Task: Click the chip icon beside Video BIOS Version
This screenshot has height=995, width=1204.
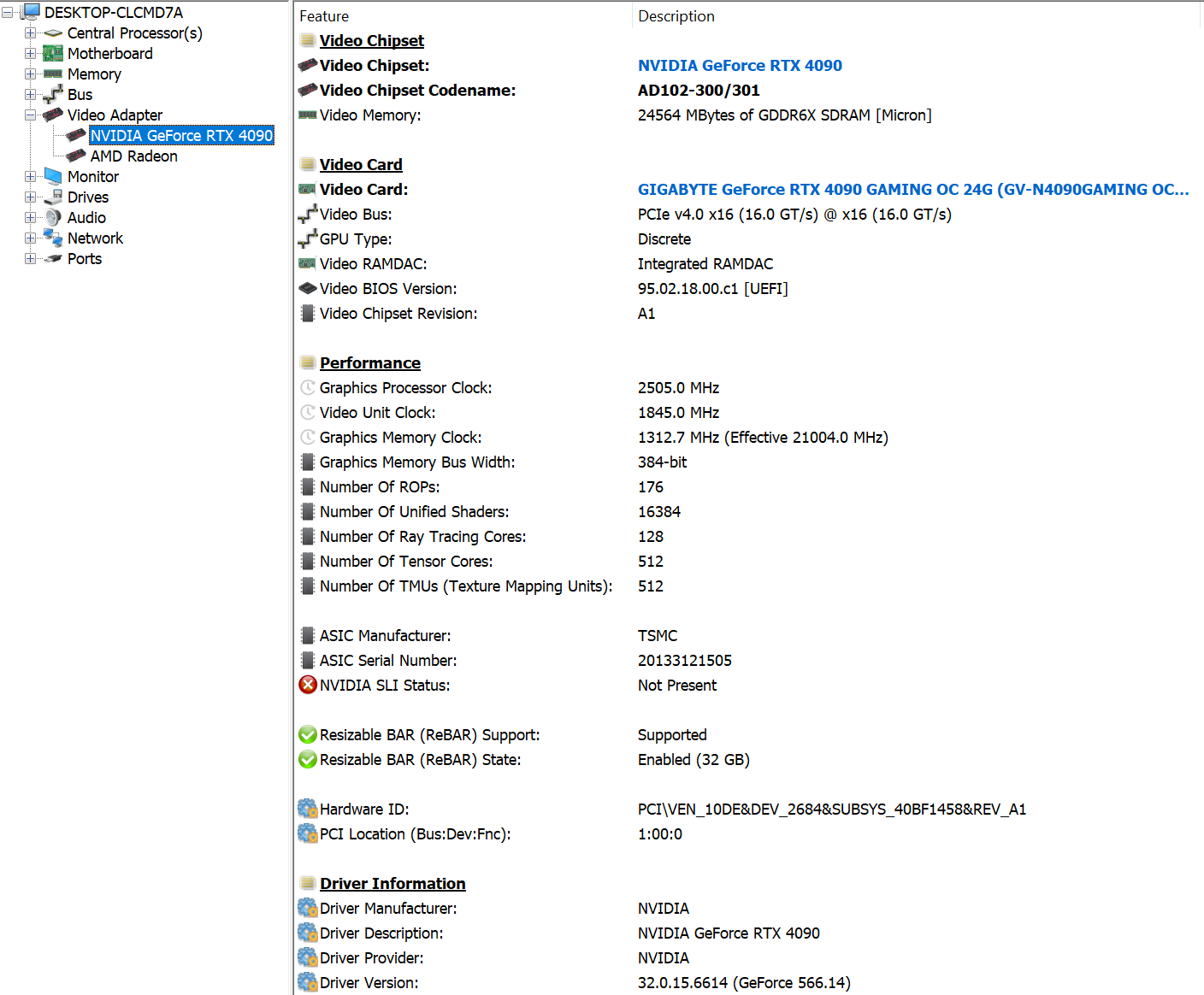Action: (x=308, y=288)
